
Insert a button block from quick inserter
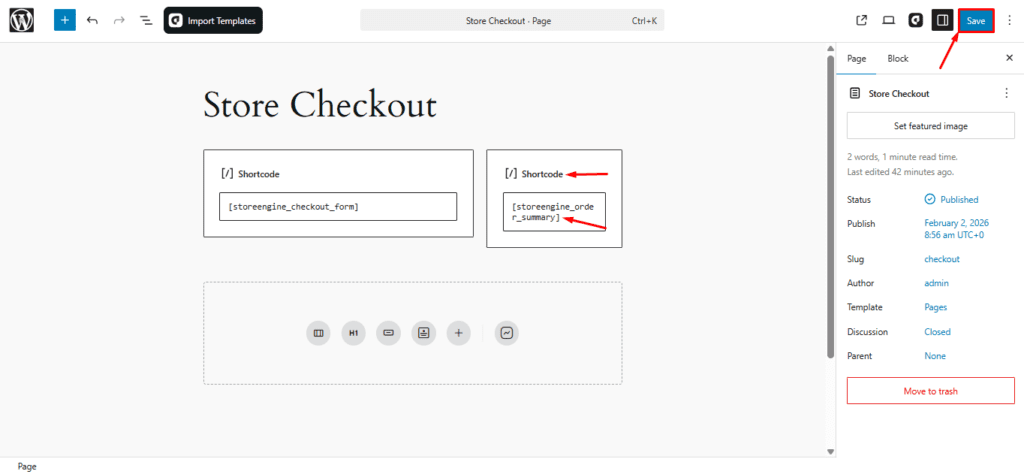click(389, 333)
